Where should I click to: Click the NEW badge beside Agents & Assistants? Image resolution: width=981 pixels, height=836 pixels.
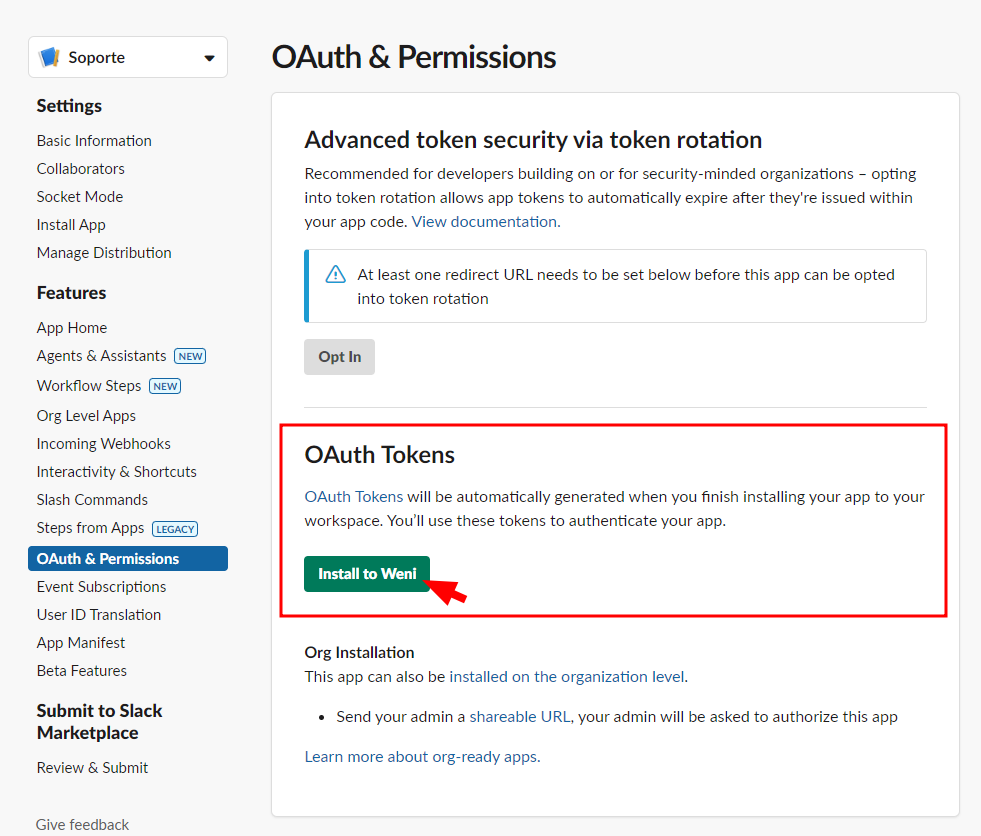pyautogui.click(x=189, y=356)
